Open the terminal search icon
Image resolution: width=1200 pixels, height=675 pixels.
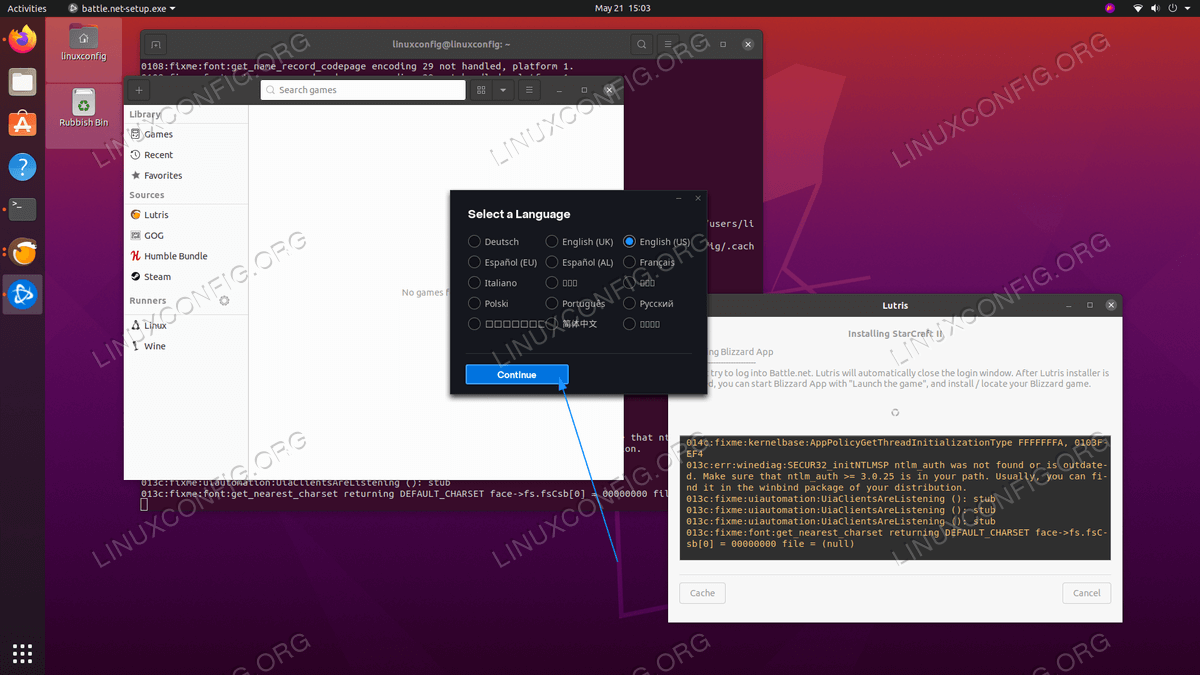pos(641,45)
